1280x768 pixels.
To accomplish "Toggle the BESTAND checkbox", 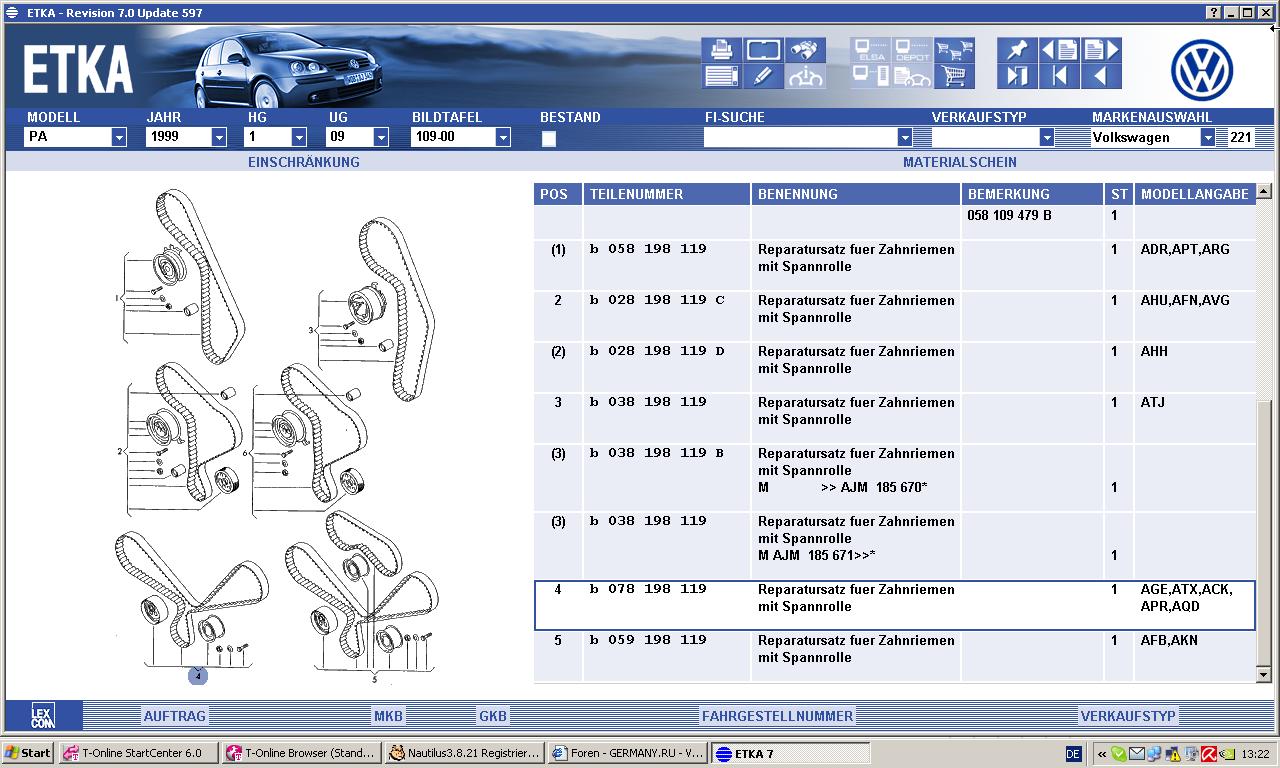I will click(x=549, y=139).
